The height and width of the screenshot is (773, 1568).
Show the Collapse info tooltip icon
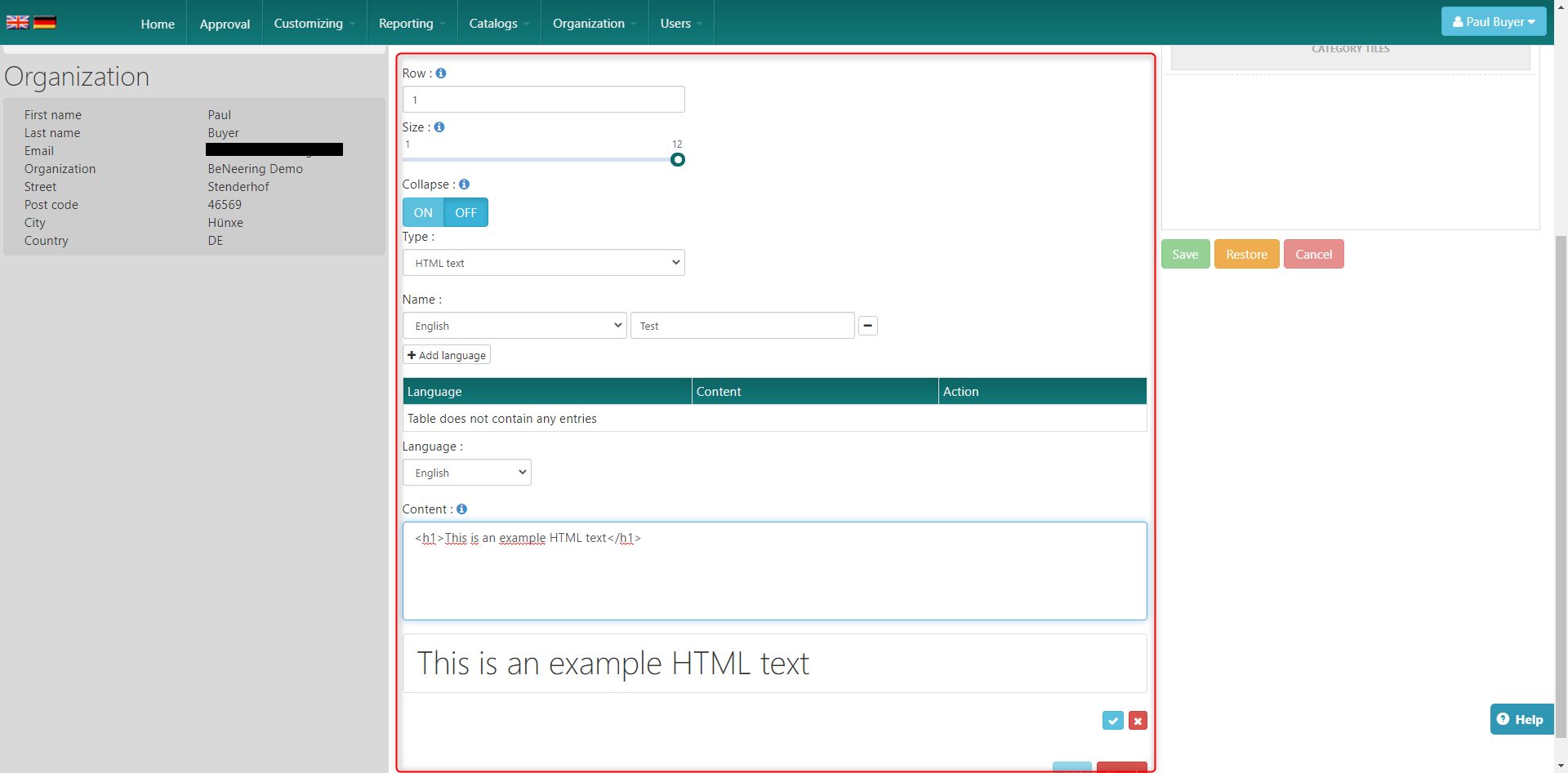464,184
